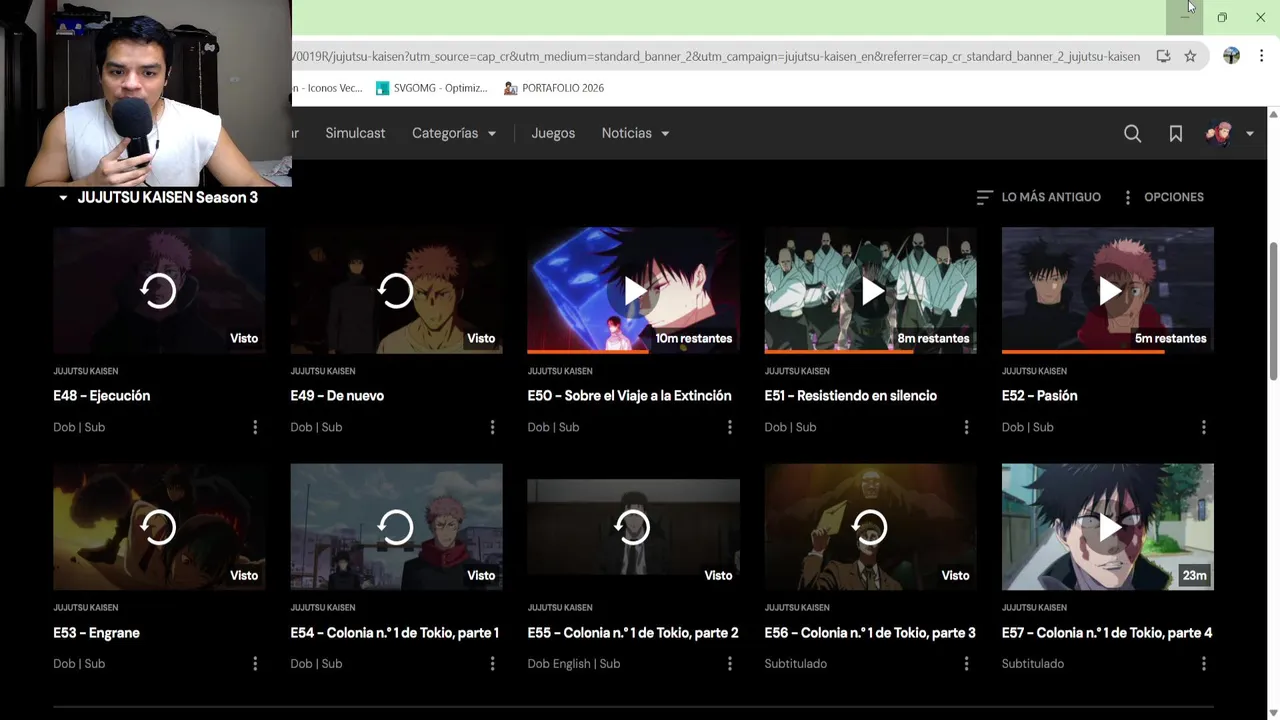
Task: Open Iconos Vec... bookmark
Action: [329, 88]
